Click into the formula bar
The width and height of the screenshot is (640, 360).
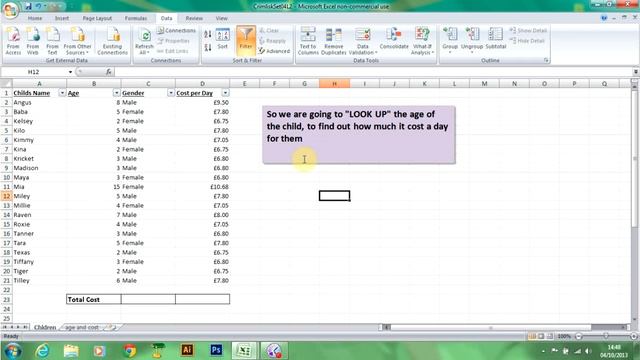pyautogui.click(x=372, y=72)
